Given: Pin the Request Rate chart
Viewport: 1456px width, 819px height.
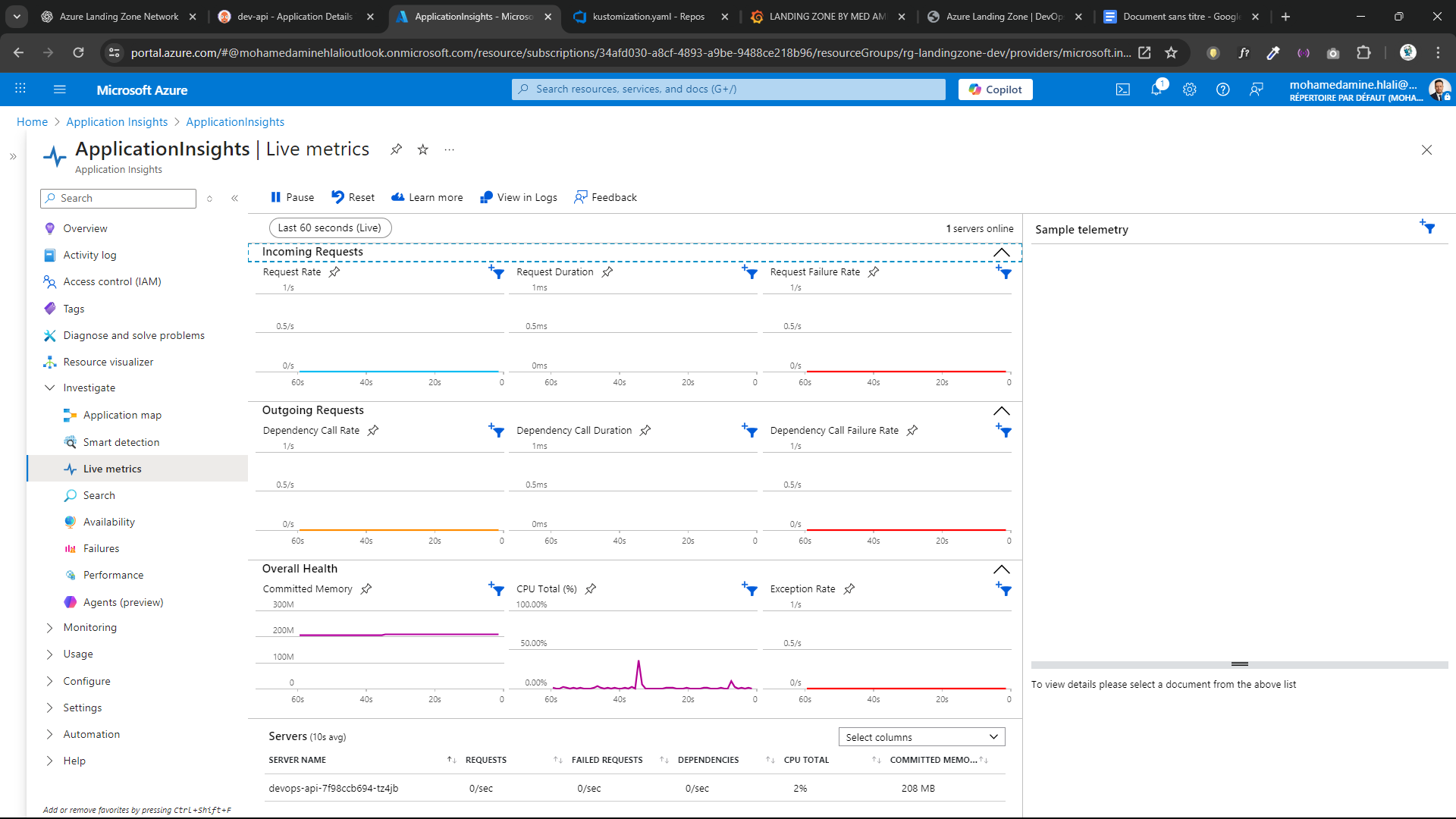Looking at the screenshot, I should tap(334, 271).
